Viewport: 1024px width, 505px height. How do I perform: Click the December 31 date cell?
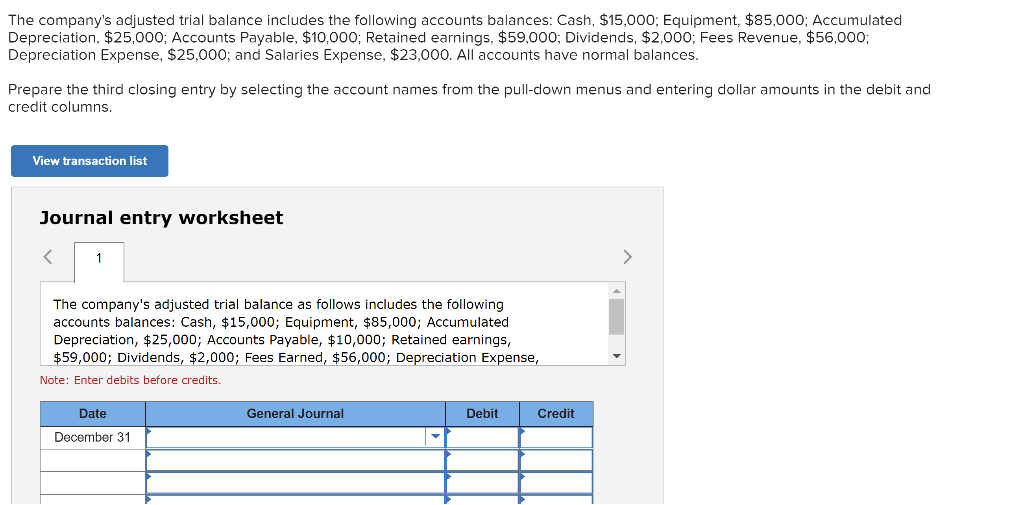[x=93, y=437]
